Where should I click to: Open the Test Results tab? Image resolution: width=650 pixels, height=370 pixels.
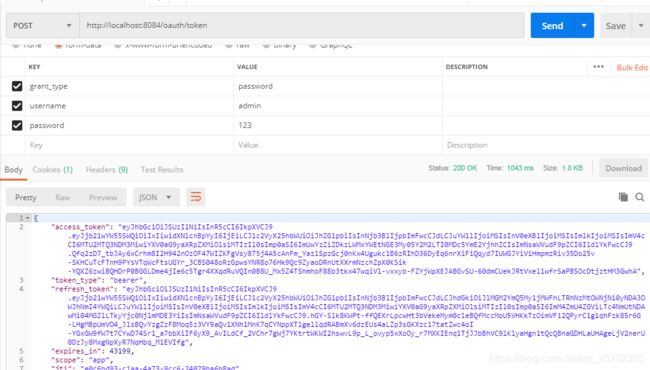point(162,169)
